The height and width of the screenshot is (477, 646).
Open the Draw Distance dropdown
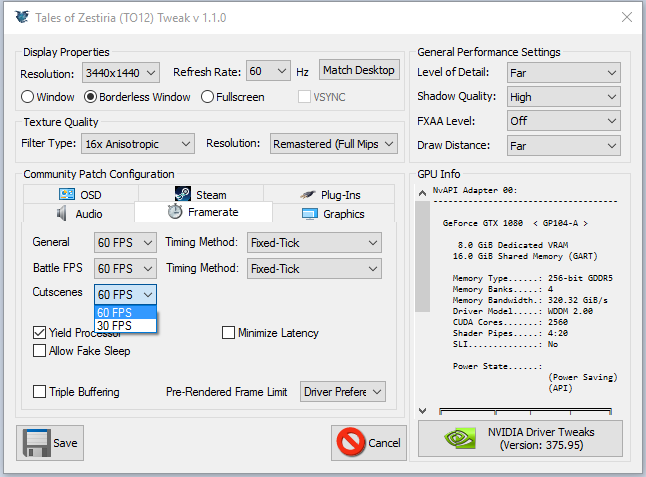[564, 146]
